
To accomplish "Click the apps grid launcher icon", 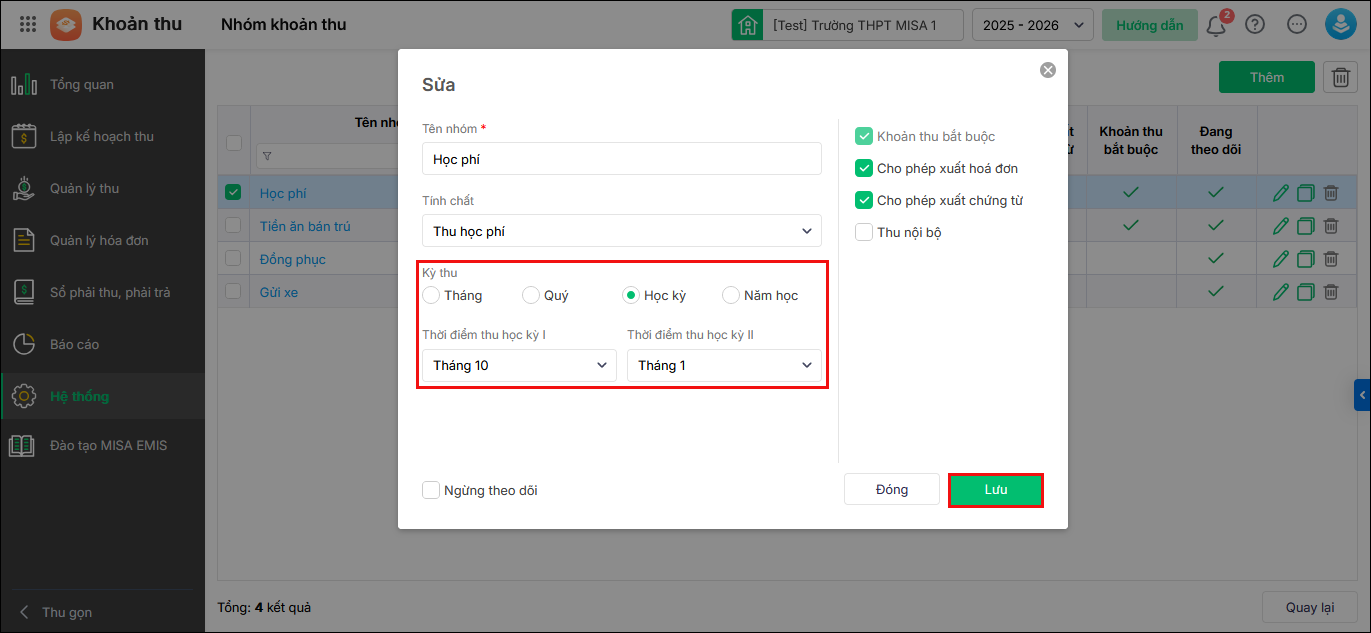I will coord(28,24).
